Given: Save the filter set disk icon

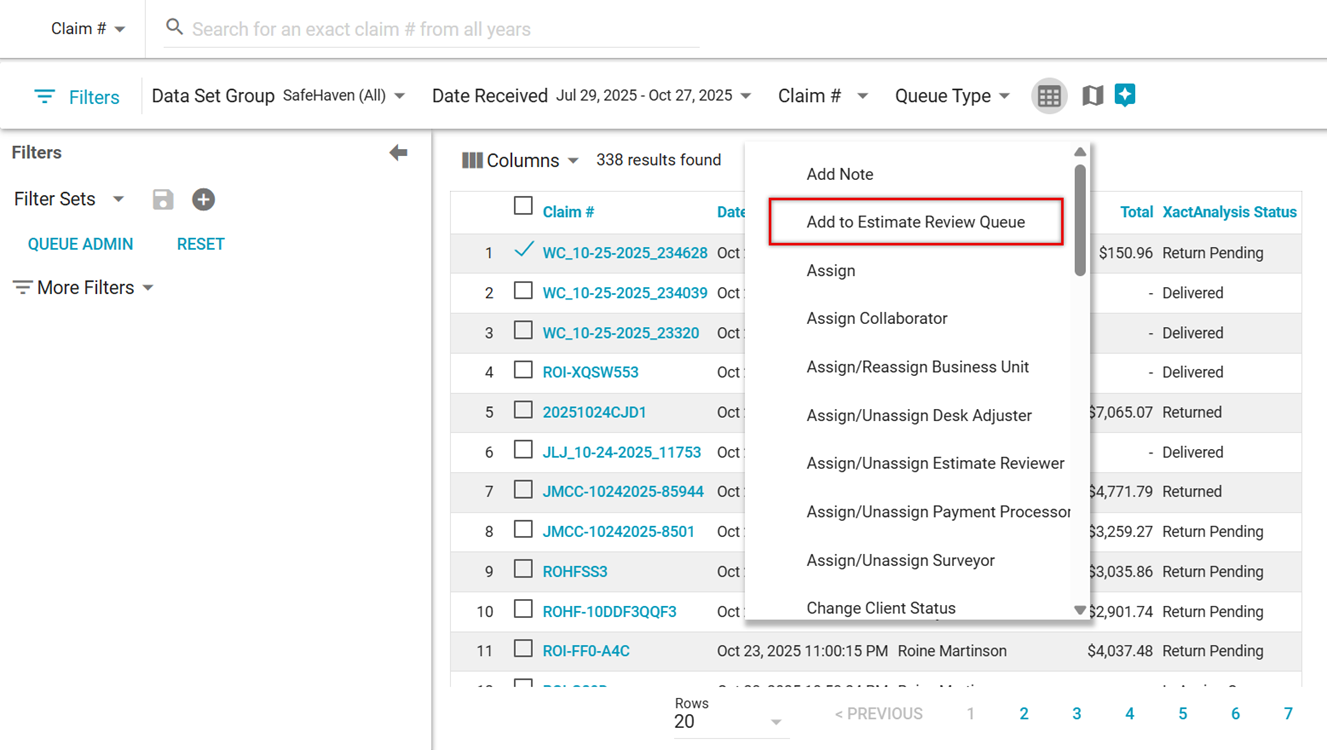Looking at the screenshot, I should [163, 199].
